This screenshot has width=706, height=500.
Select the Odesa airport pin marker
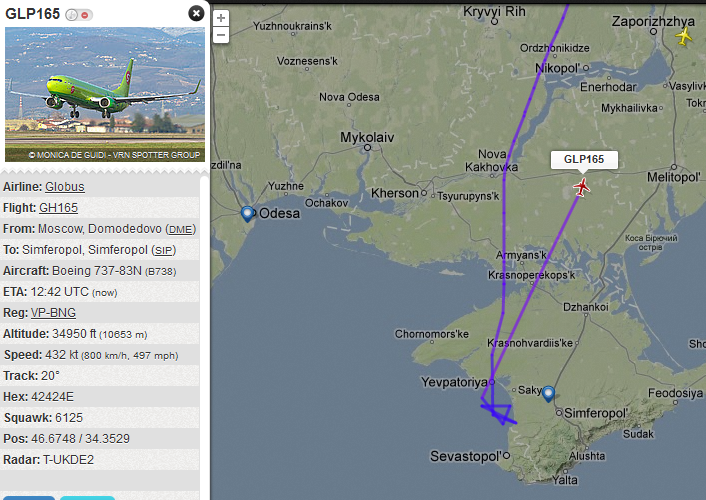(x=247, y=213)
